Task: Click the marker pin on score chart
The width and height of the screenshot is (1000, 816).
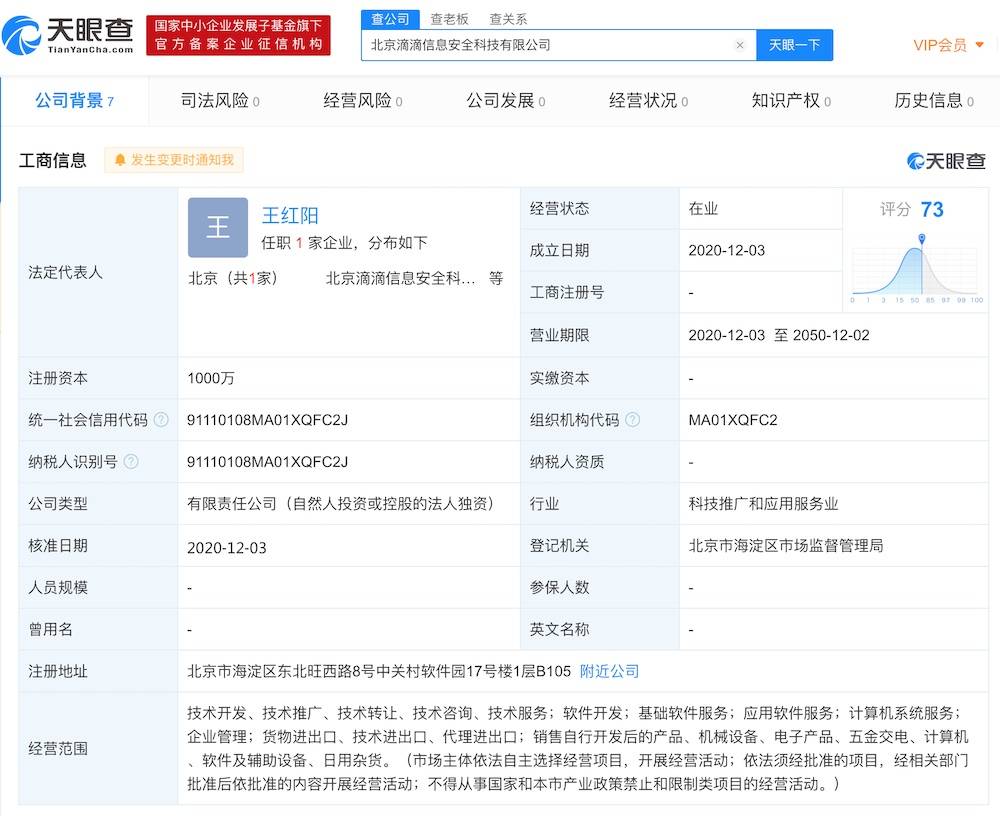Action: pos(922,239)
